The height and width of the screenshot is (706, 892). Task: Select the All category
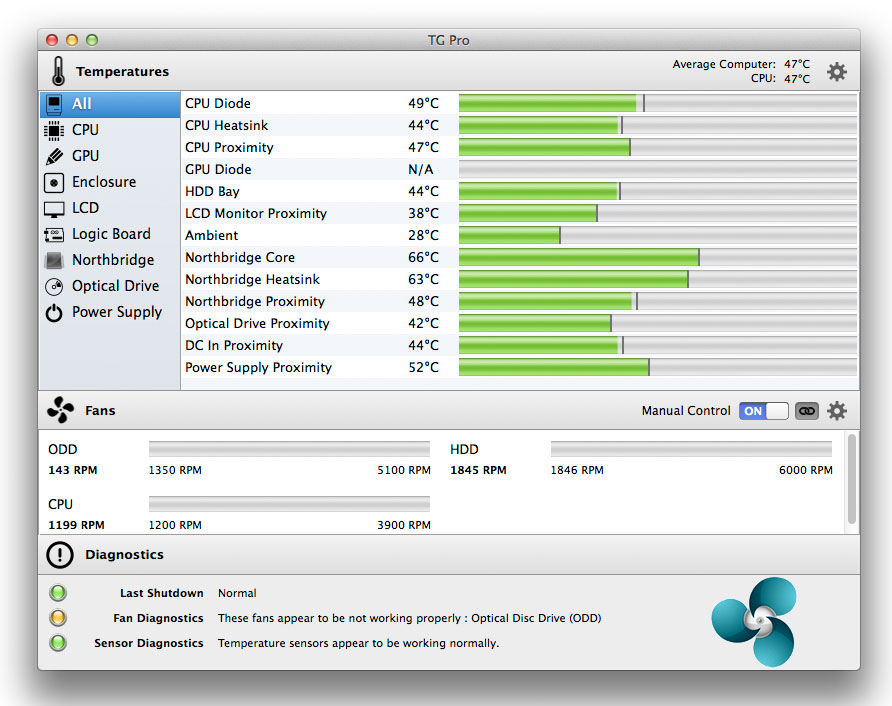pyautogui.click(x=110, y=104)
